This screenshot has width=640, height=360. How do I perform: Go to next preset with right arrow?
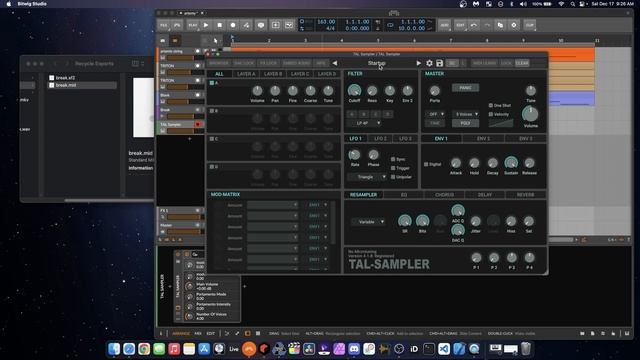click(x=418, y=63)
